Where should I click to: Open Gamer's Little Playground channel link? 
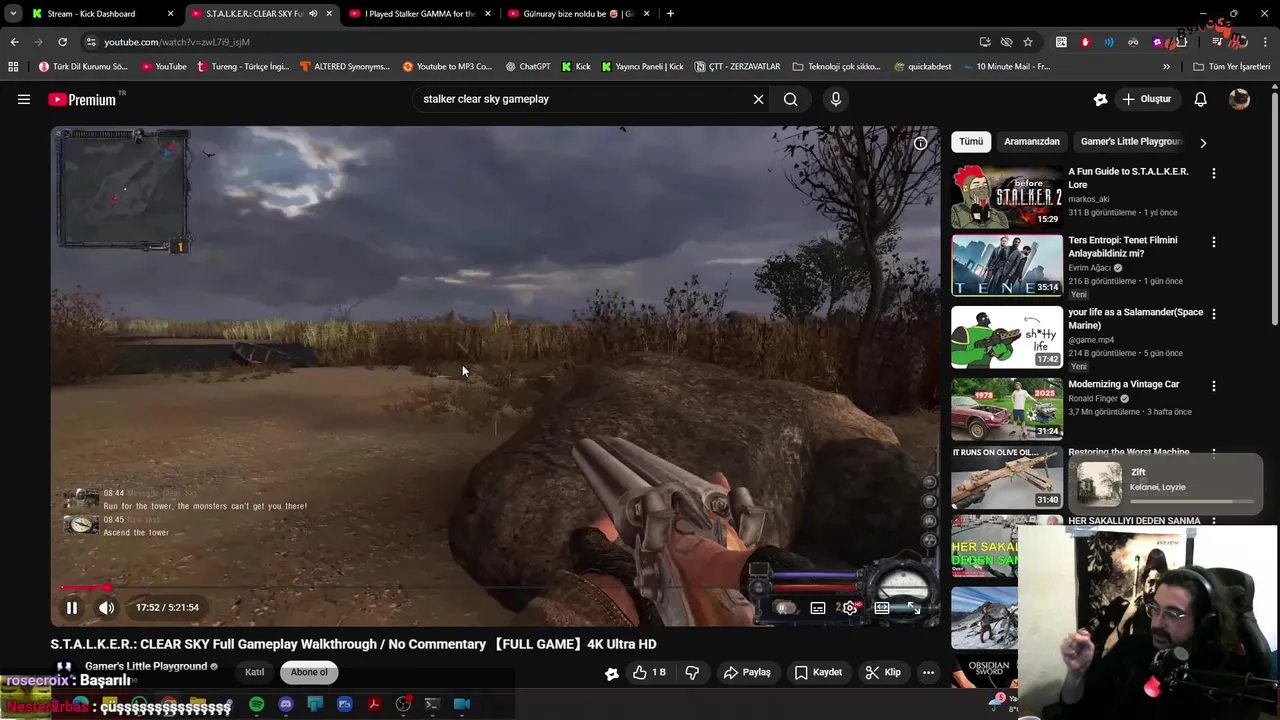tap(146, 666)
